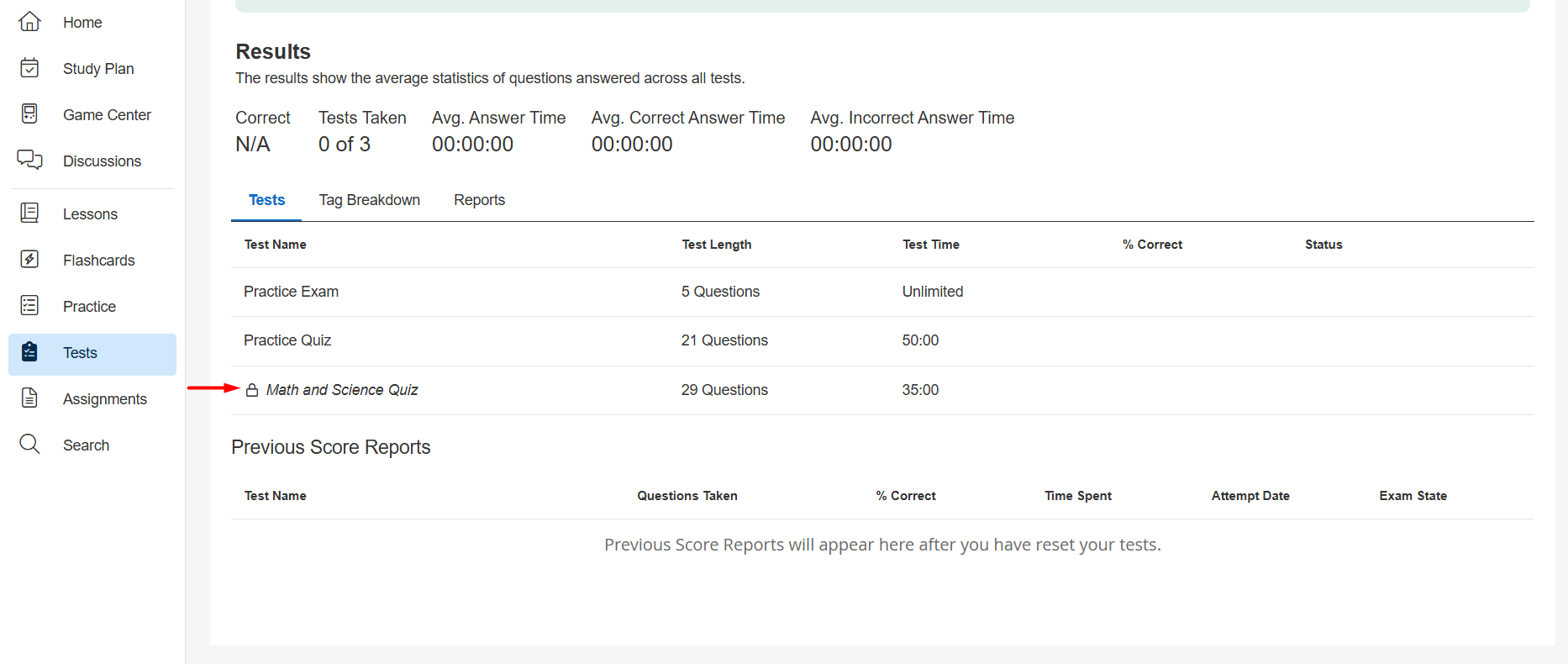Click the Practice checklist icon
The height and width of the screenshot is (664, 1568).
point(29,306)
